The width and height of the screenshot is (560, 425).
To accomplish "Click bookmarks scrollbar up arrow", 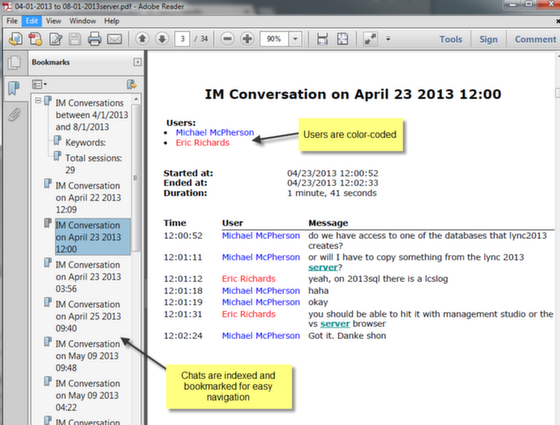I will click(x=136, y=99).
